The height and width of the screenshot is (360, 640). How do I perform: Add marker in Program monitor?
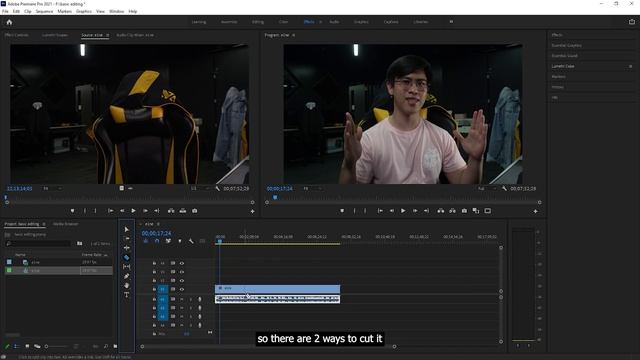(x=342, y=211)
